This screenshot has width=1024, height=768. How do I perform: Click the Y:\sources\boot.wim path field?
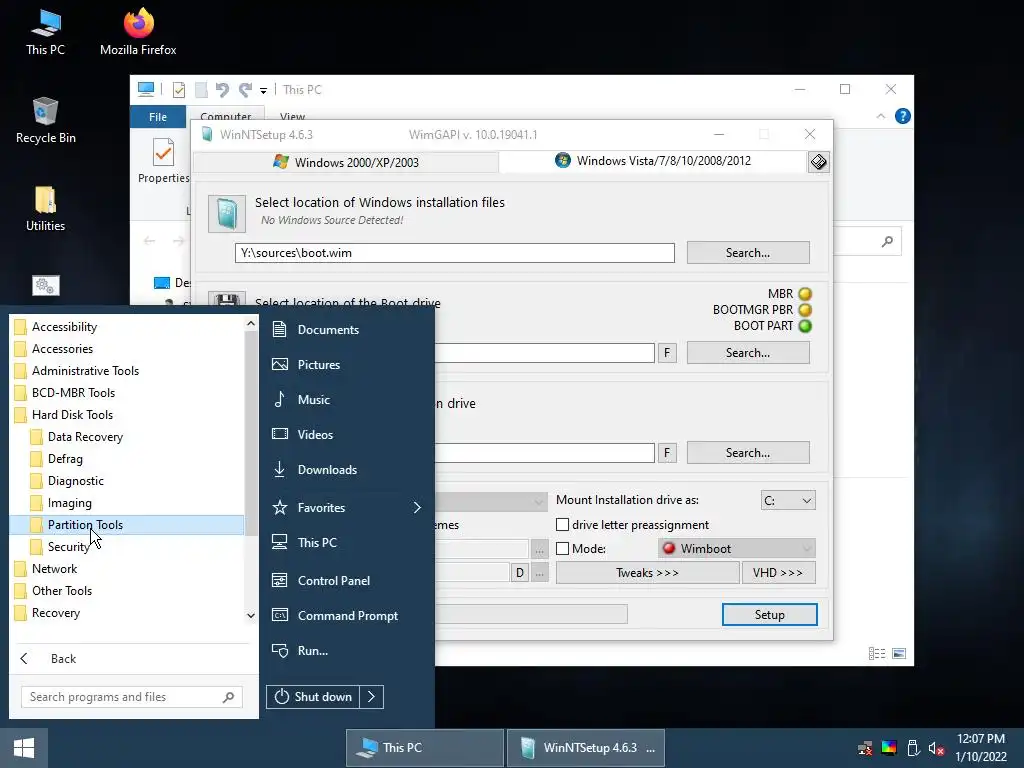pyautogui.click(x=455, y=253)
